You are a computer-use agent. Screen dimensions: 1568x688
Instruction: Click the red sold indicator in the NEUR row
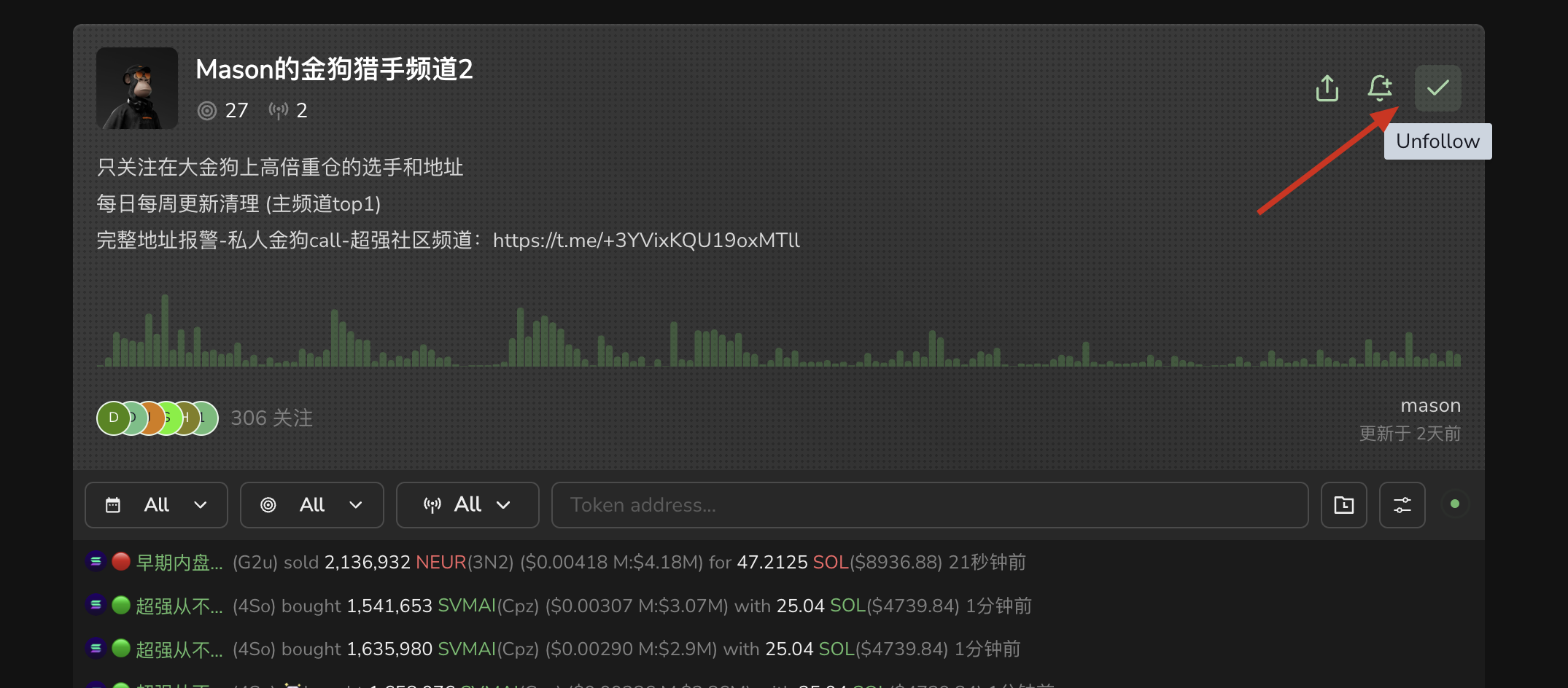(x=121, y=562)
